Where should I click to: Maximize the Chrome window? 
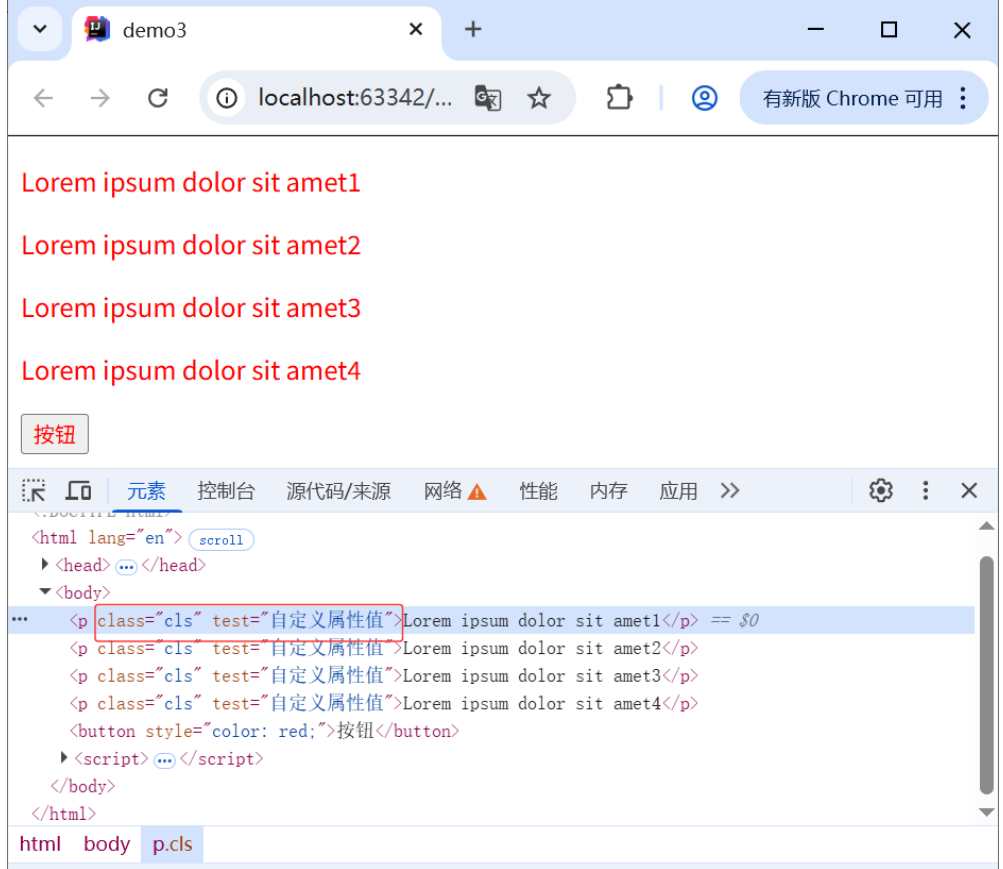888,29
